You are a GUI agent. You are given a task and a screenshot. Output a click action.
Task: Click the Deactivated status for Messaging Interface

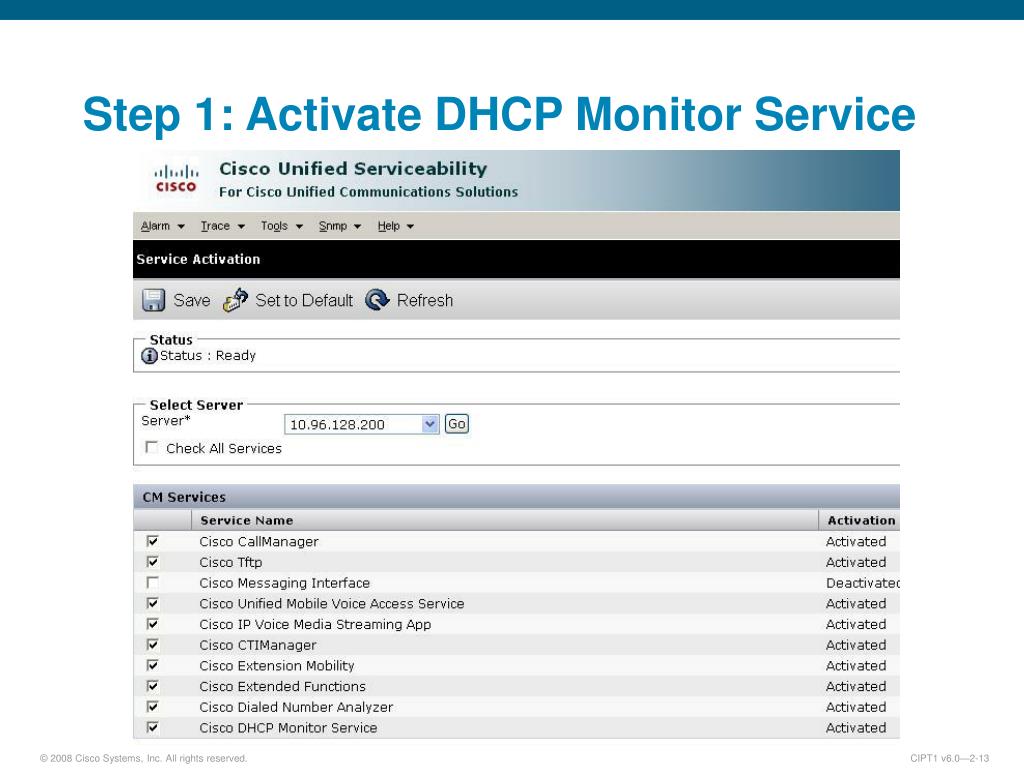(x=863, y=583)
